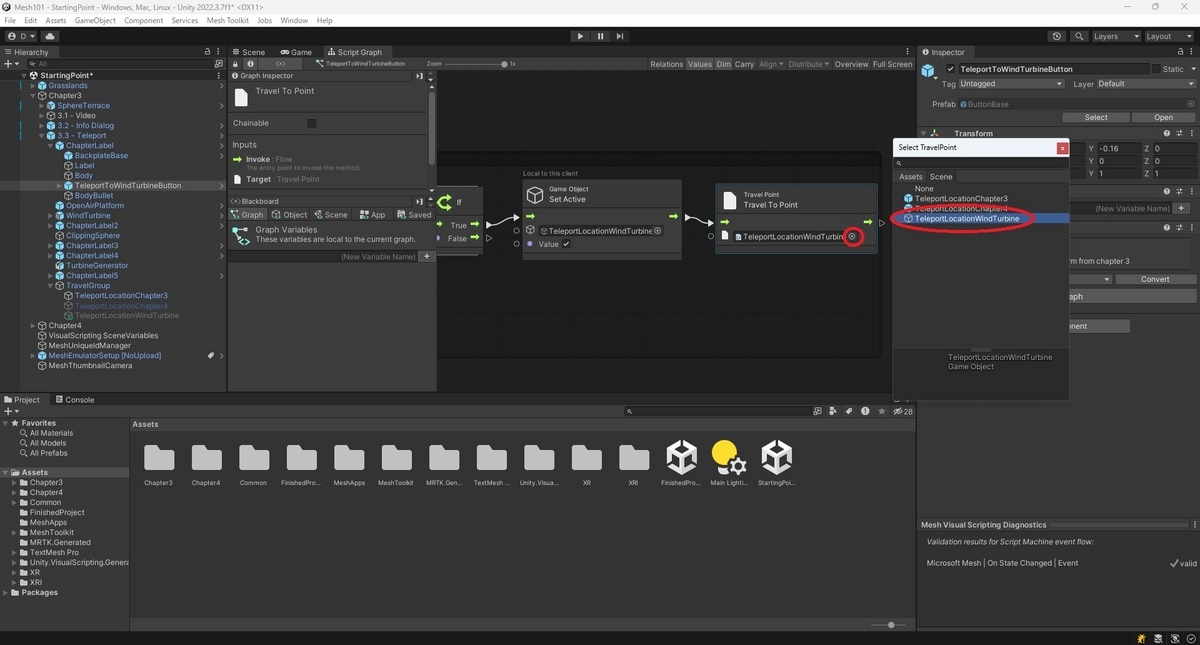Click the Inspector panel lock icon
1200x645 pixels.
[1181, 52]
